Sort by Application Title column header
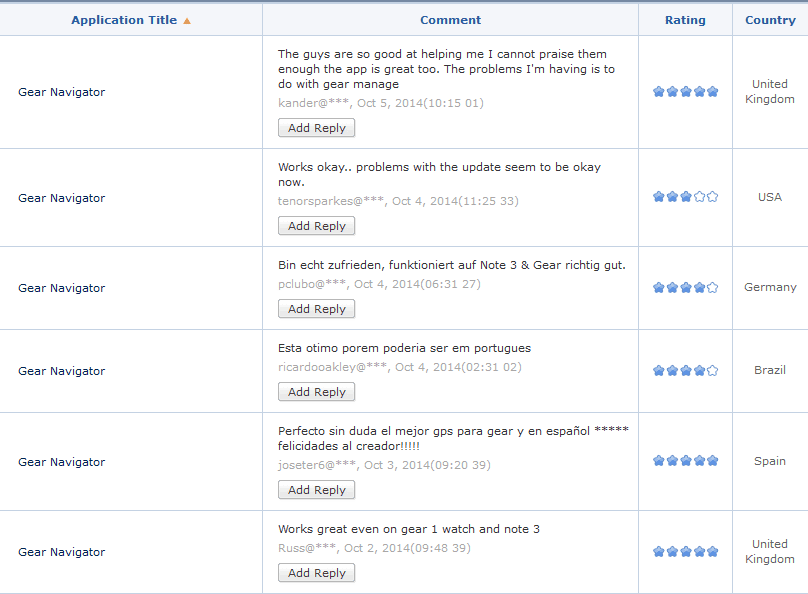The height and width of the screenshot is (594, 808). click(124, 20)
